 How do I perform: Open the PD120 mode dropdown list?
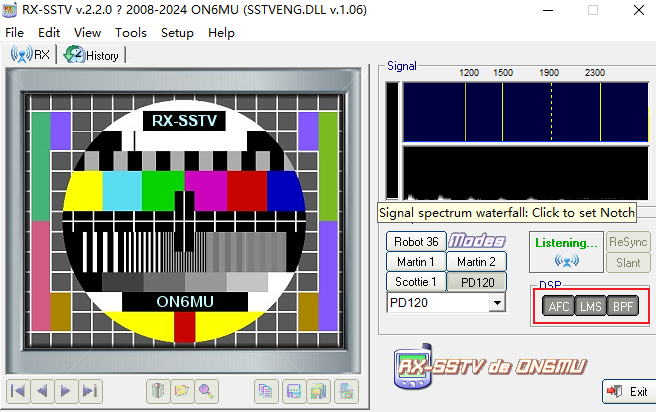pyautogui.click(x=497, y=302)
